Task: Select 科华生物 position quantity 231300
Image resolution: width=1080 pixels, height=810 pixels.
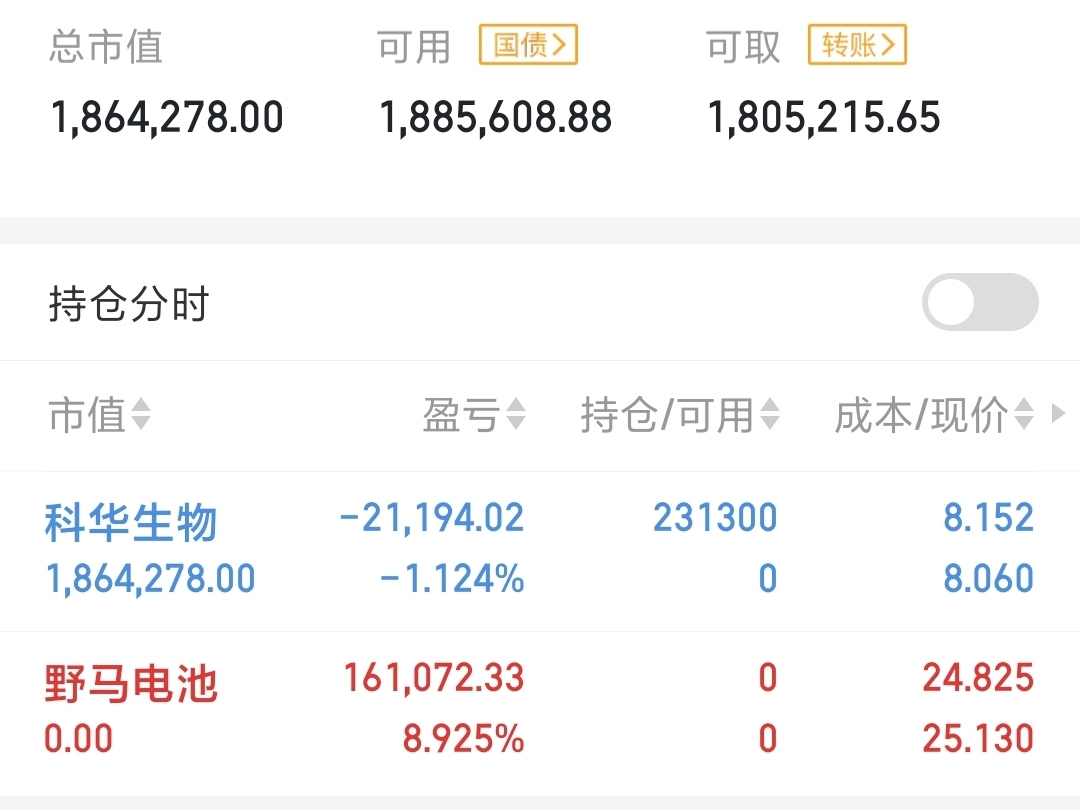Action: coord(715,518)
